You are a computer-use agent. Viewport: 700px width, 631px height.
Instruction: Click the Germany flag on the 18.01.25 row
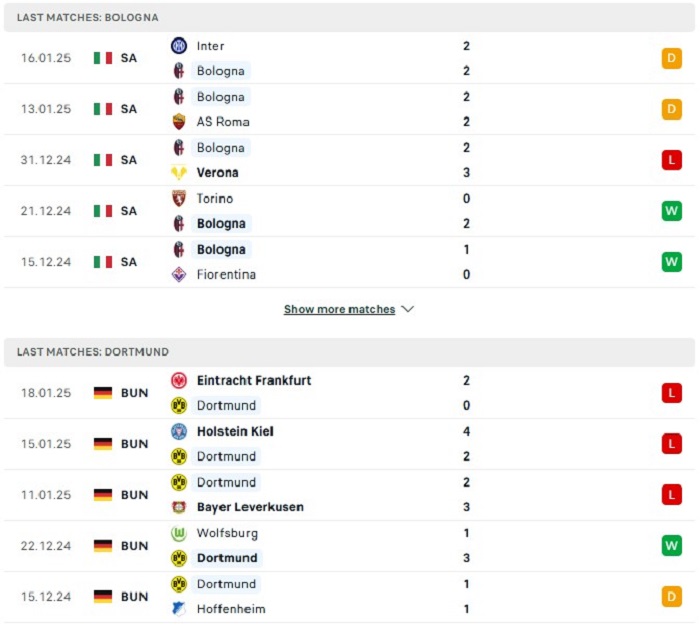[x=103, y=393]
